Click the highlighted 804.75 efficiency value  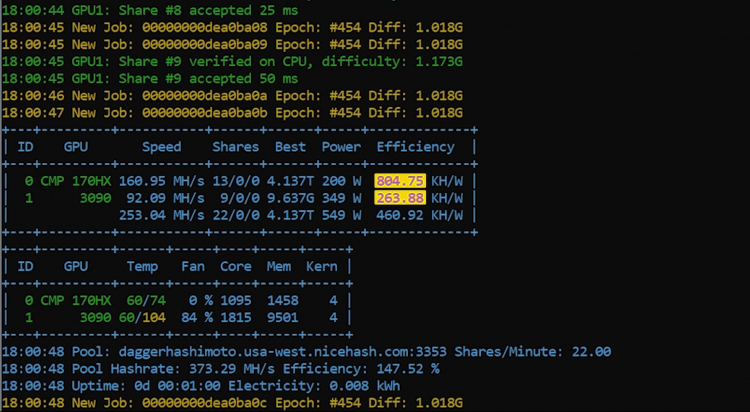click(400, 181)
